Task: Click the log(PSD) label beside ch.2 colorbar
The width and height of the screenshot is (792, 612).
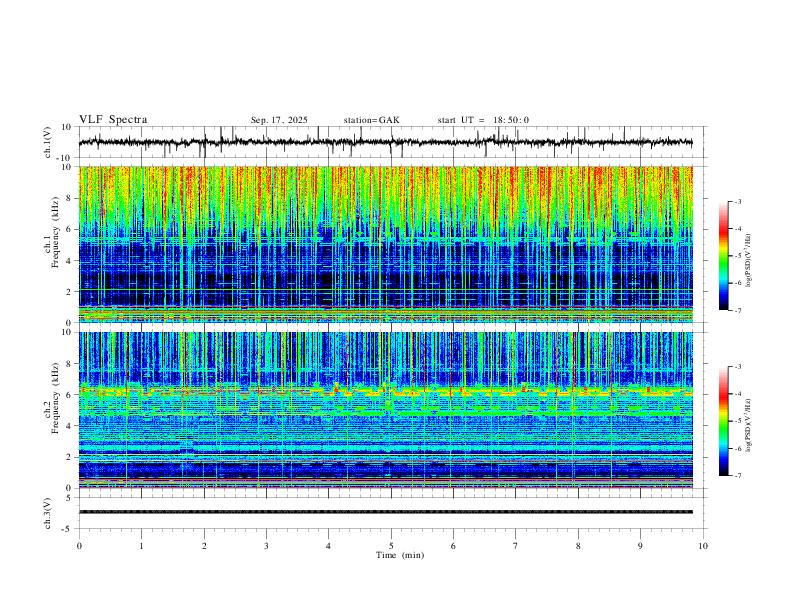Action: click(x=748, y=425)
